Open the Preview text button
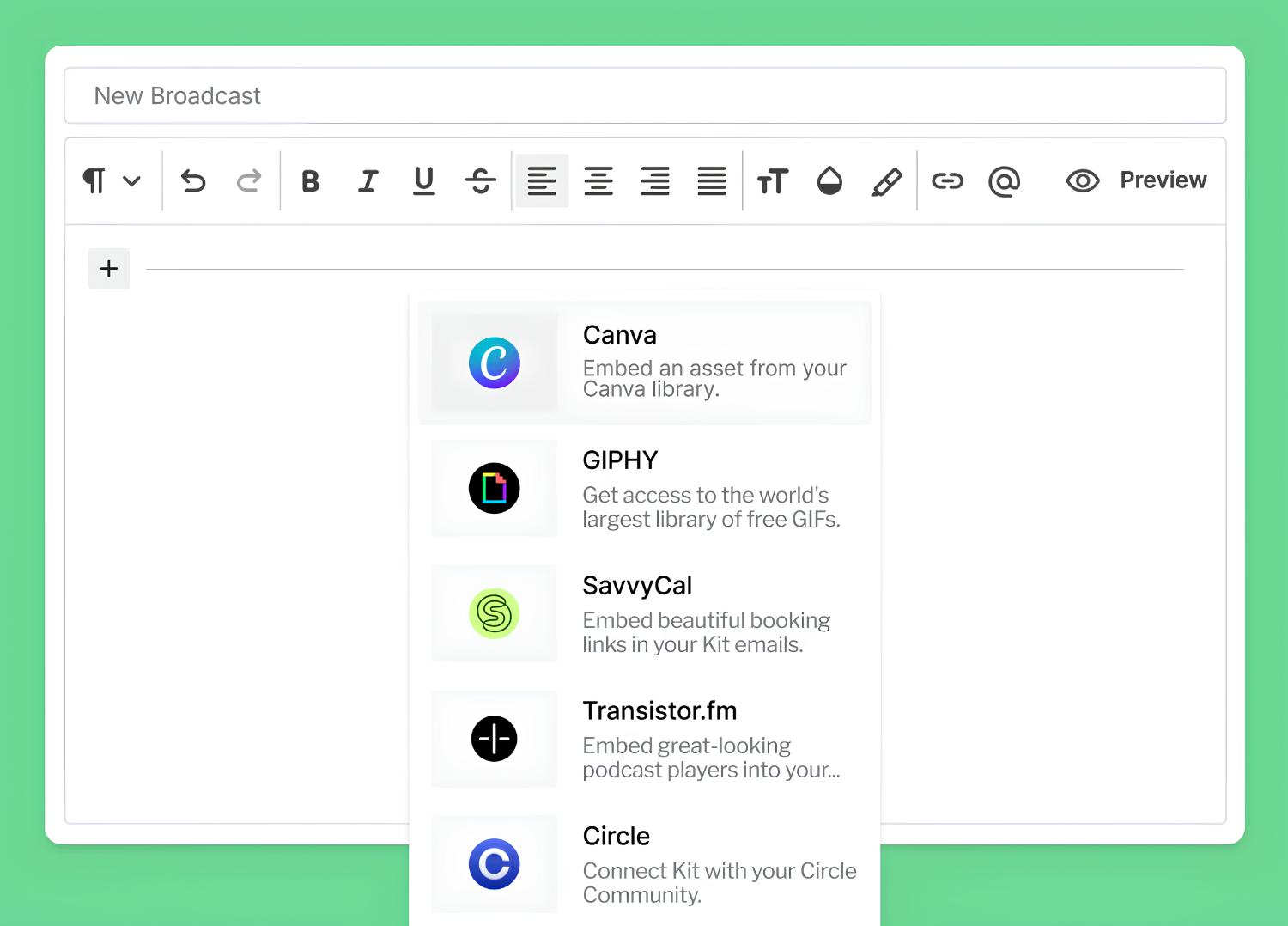 1163,180
